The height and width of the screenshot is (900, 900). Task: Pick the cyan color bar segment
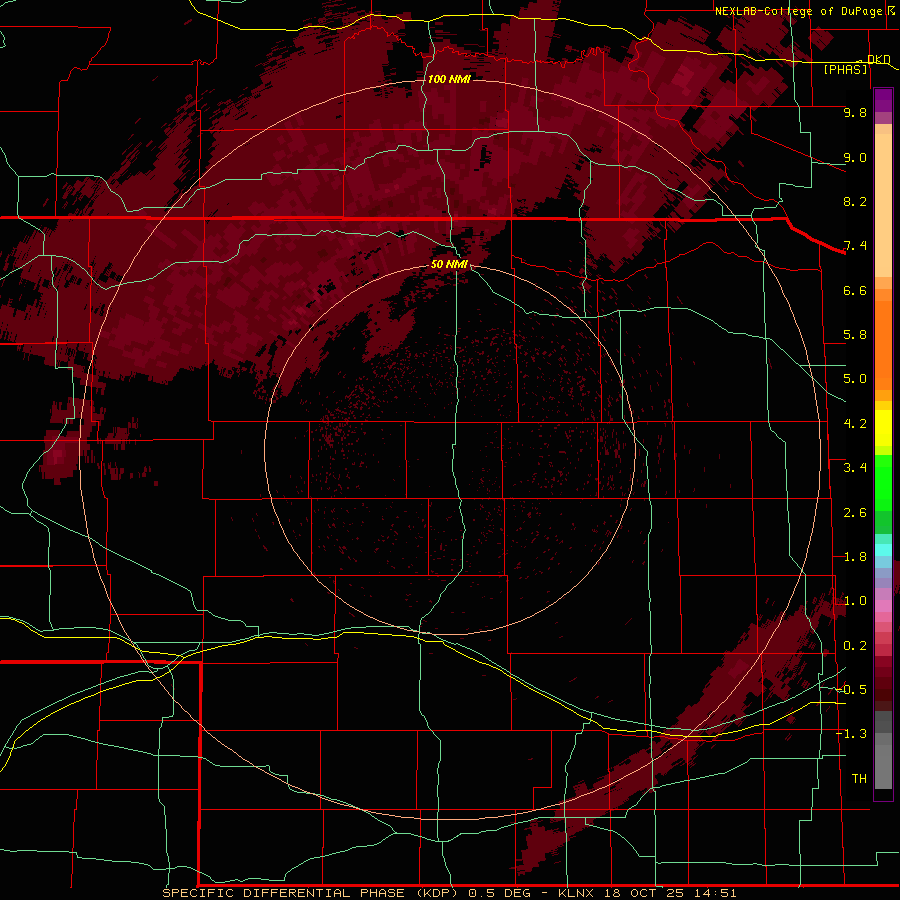(x=883, y=550)
